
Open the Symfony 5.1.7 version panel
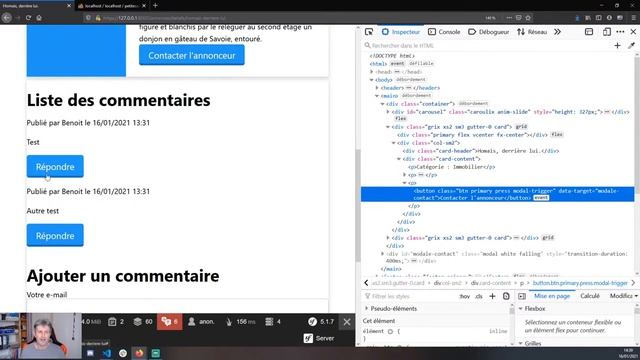(x=321, y=322)
